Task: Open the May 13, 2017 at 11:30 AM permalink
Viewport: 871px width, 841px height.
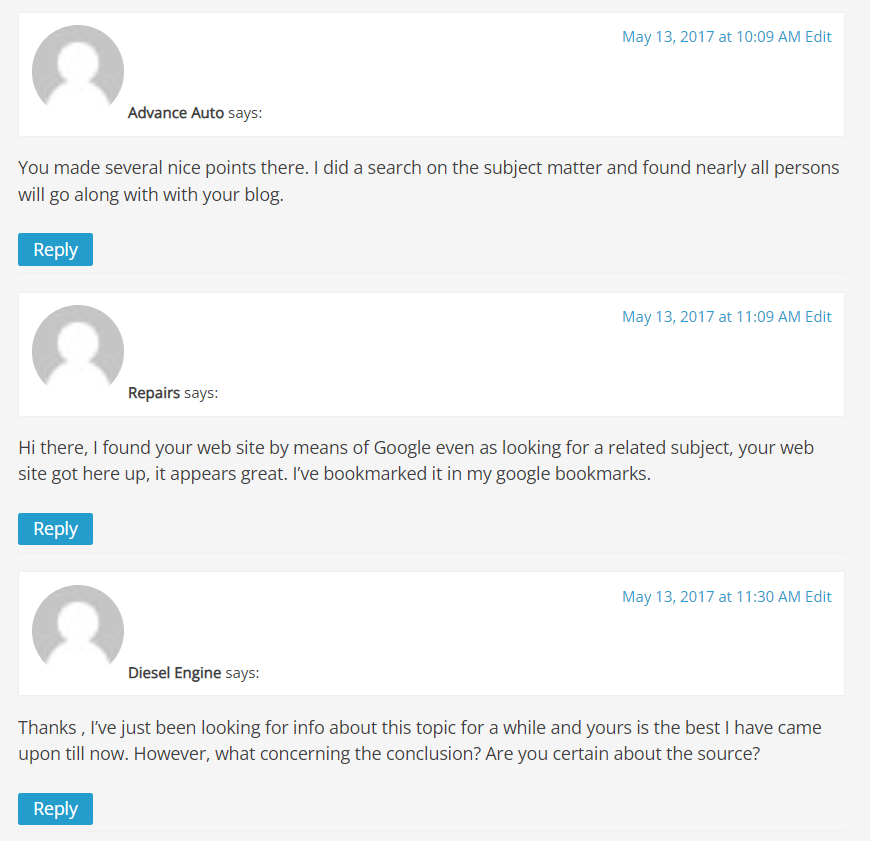Action: tap(711, 597)
